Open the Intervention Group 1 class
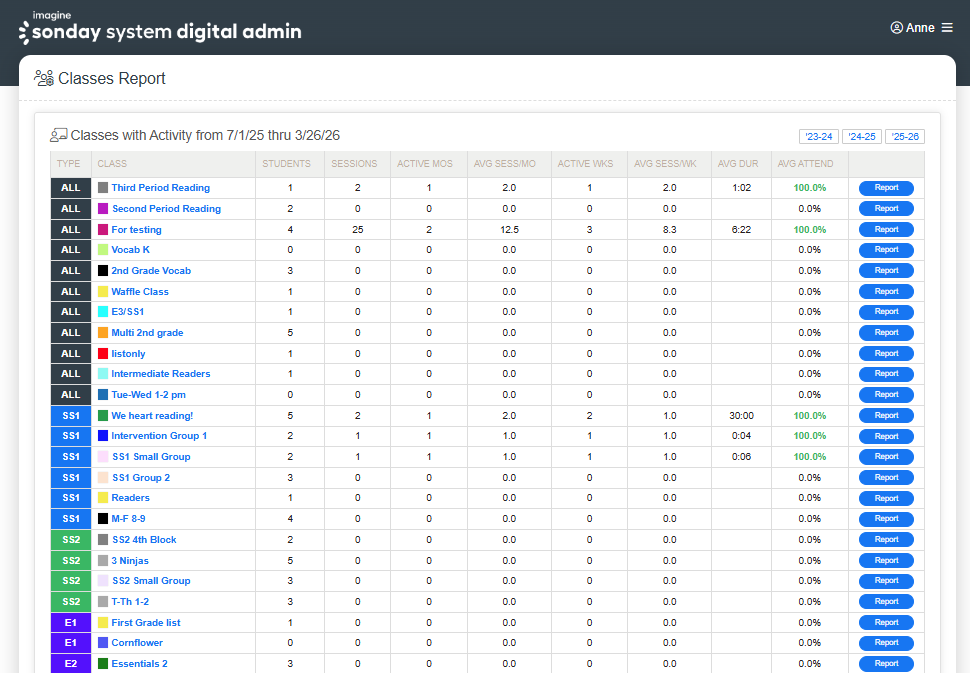This screenshot has width=970, height=673. click(159, 435)
